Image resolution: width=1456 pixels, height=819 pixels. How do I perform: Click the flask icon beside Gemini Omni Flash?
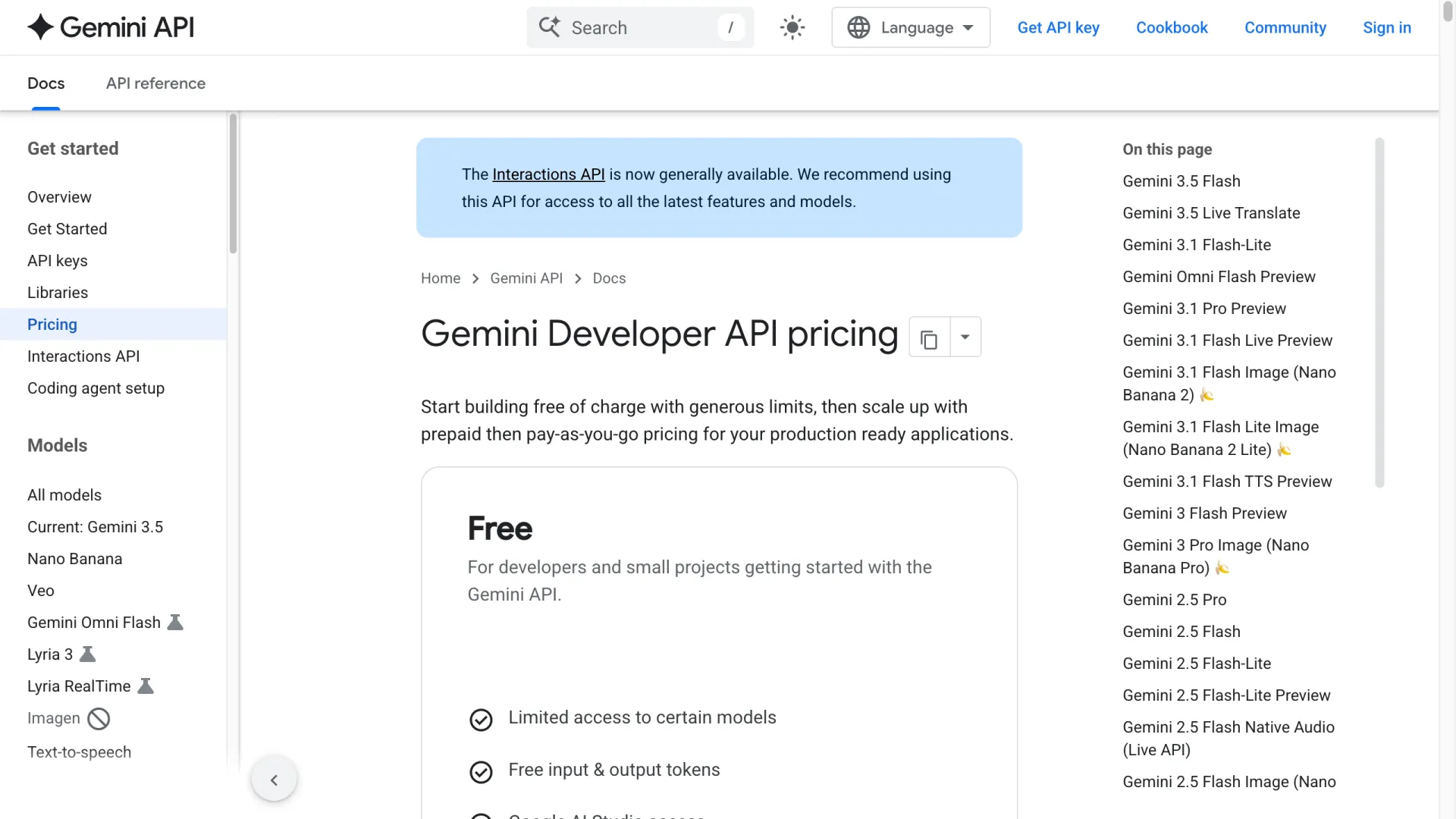point(175,623)
